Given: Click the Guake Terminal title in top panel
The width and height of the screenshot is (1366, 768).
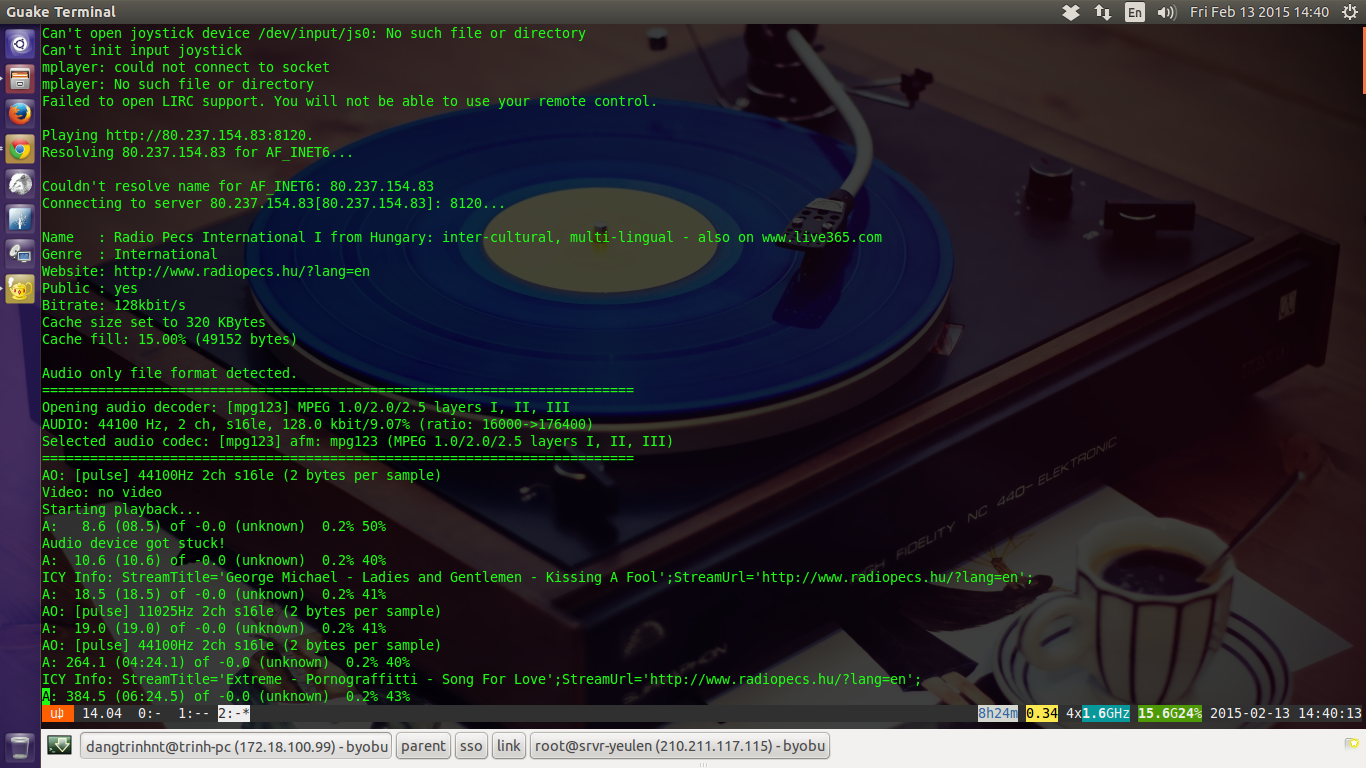Looking at the screenshot, I should click(x=61, y=12).
